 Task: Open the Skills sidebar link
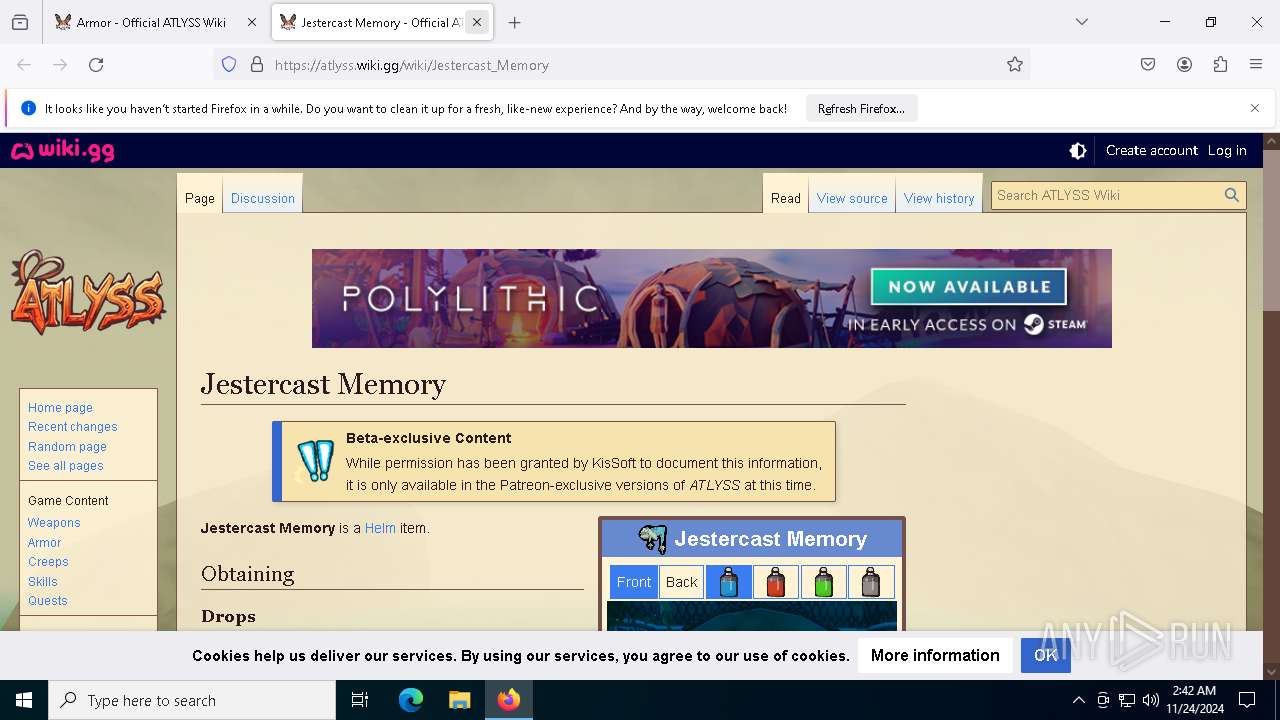[x=43, y=582]
